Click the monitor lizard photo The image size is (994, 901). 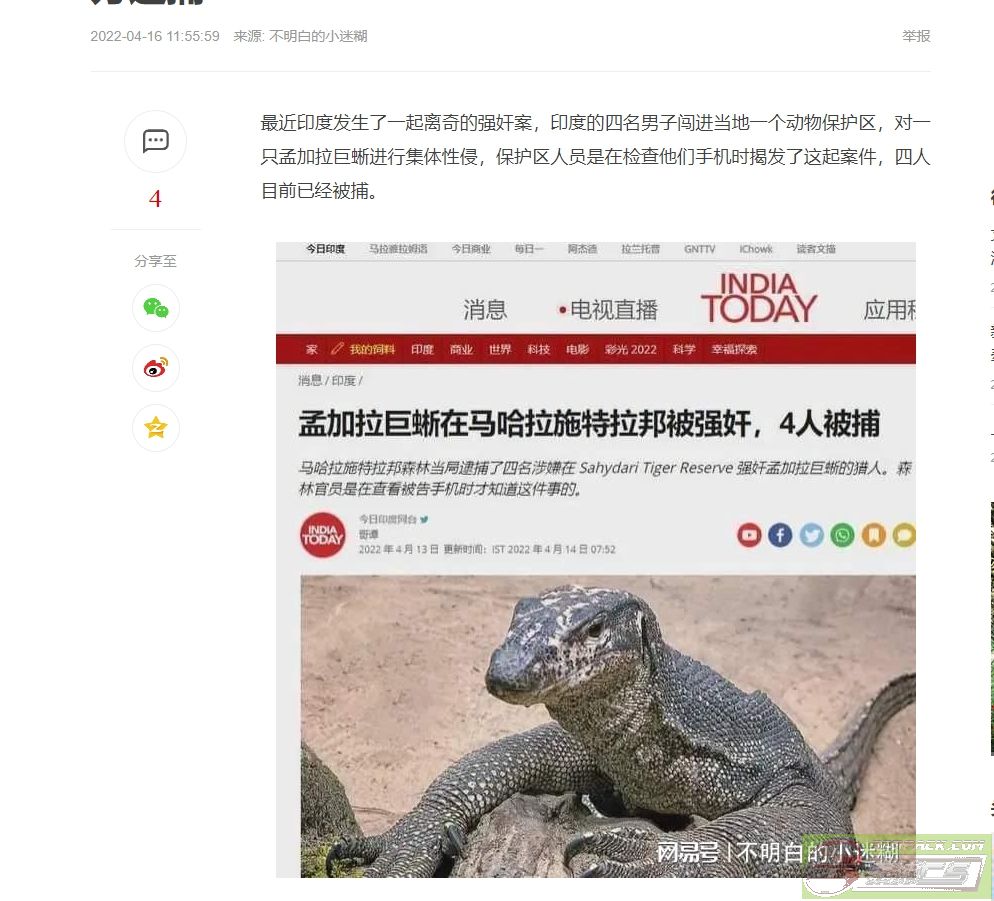click(x=608, y=727)
